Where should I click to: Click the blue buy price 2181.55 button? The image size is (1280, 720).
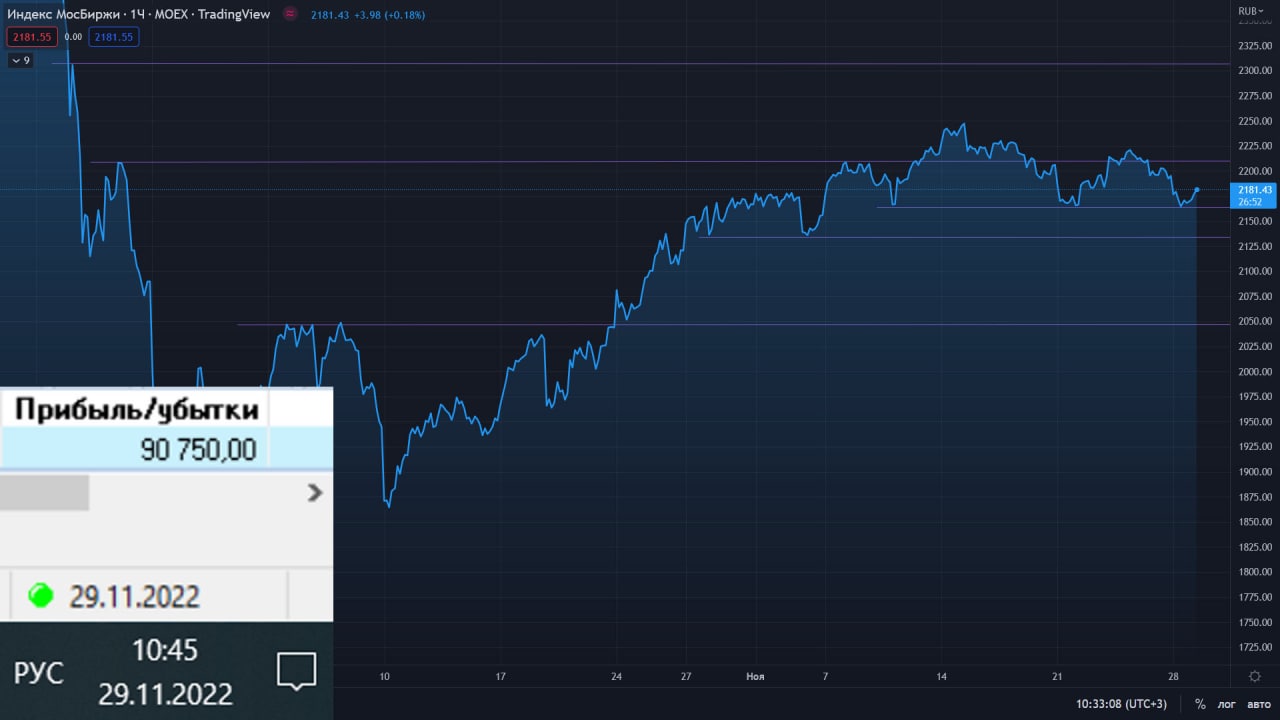(x=113, y=37)
